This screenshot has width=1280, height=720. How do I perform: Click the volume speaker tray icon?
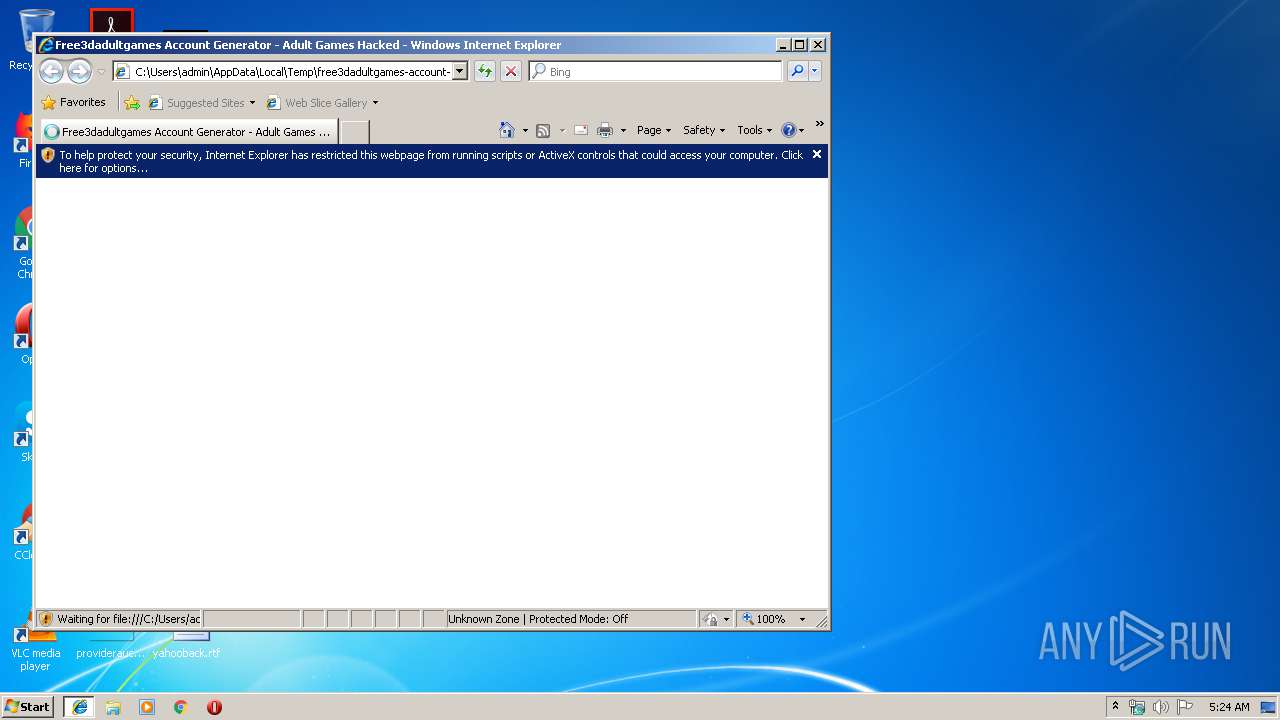click(1161, 707)
